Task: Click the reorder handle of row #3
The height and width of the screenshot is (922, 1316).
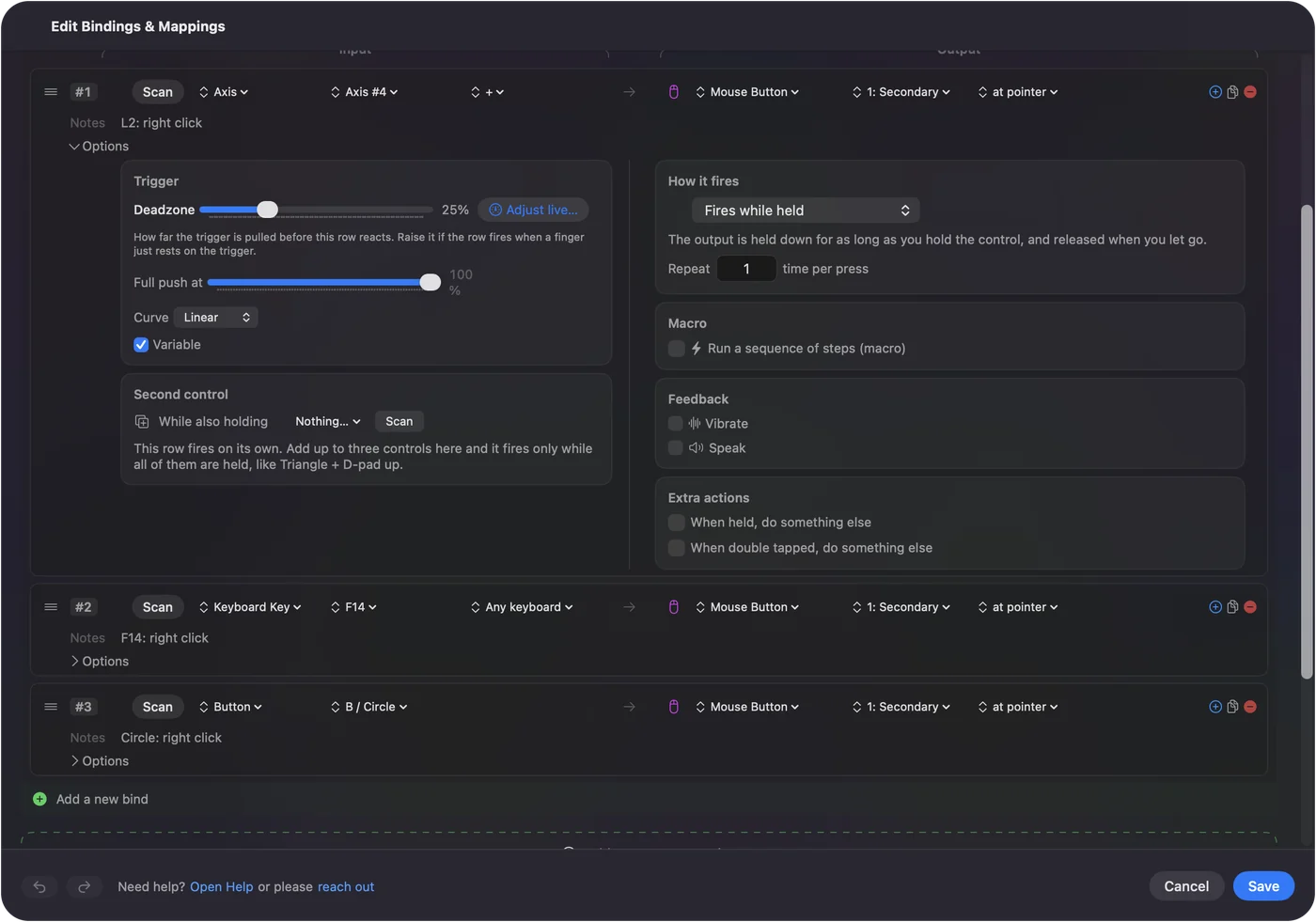Action: 51,707
